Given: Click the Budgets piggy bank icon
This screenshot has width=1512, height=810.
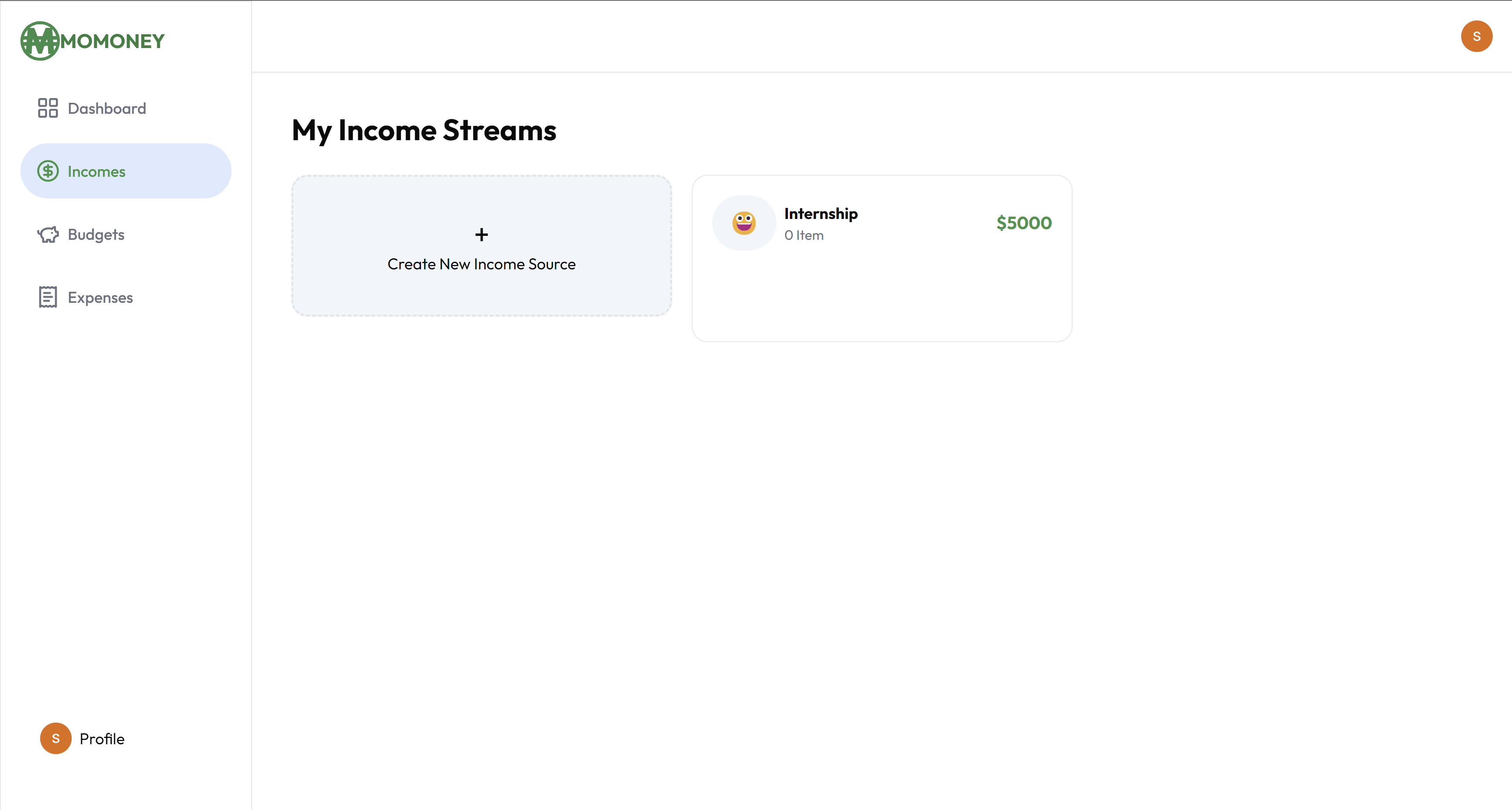Looking at the screenshot, I should point(48,234).
